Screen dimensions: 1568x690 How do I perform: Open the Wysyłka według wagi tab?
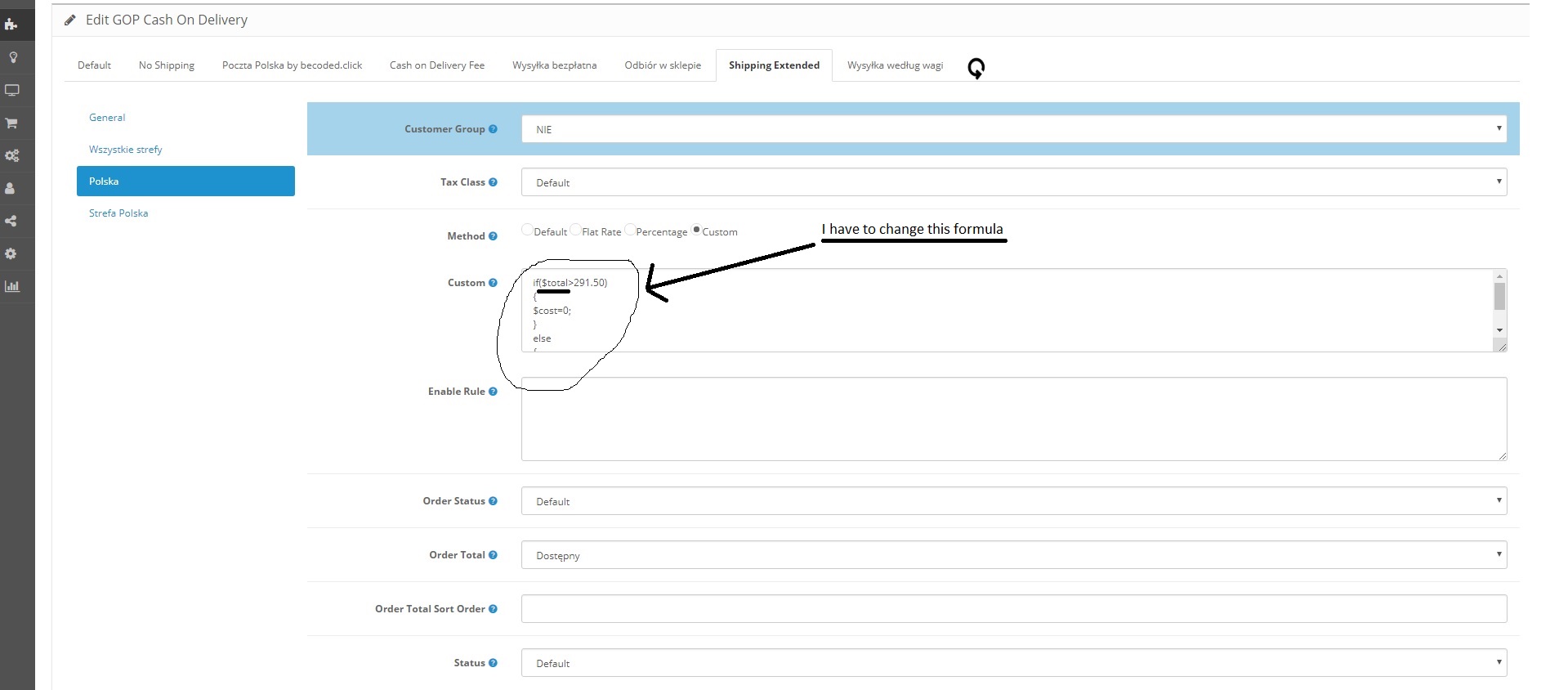[895, 65]
